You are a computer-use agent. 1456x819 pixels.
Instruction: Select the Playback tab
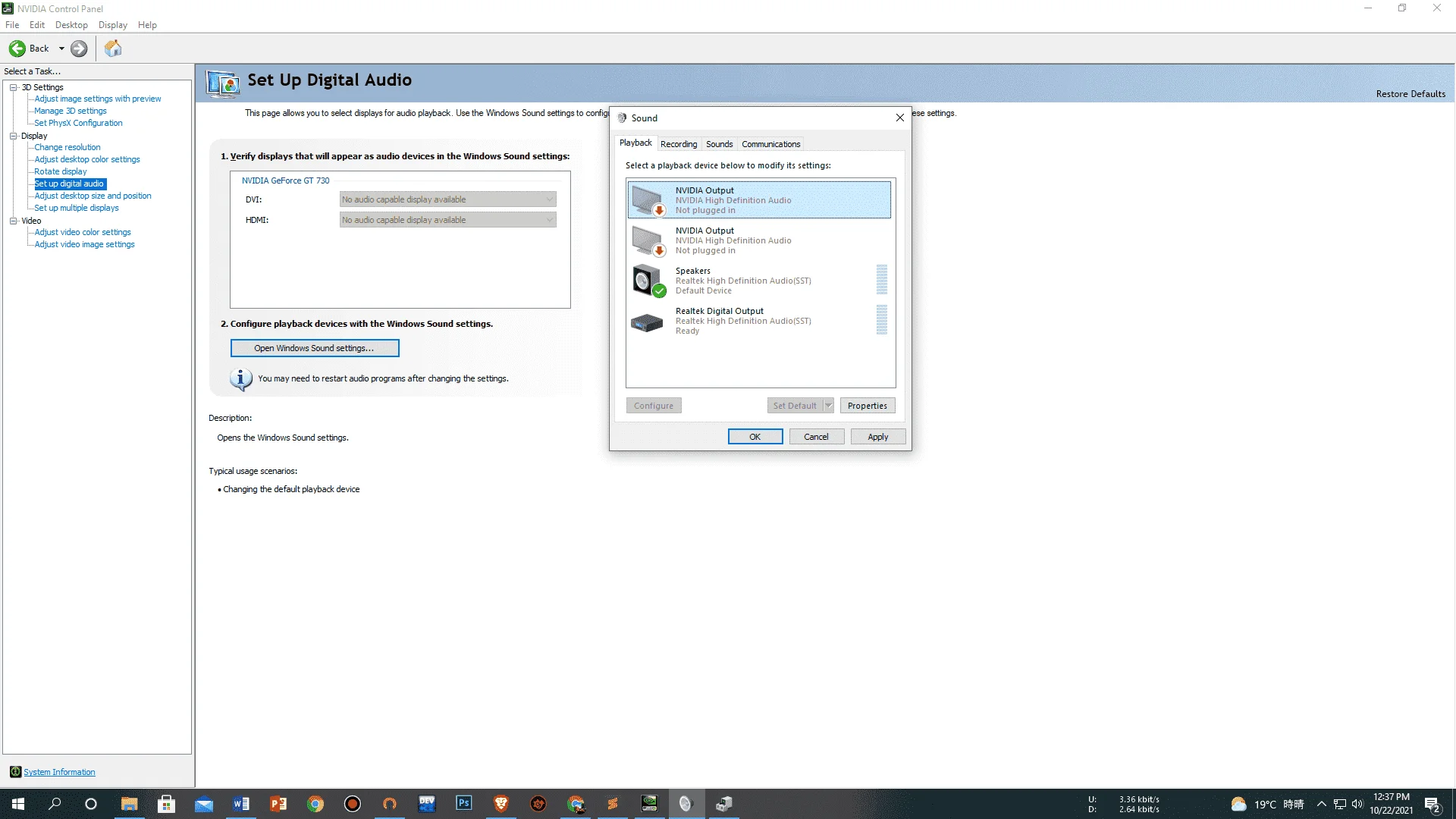tap(635, 143)
